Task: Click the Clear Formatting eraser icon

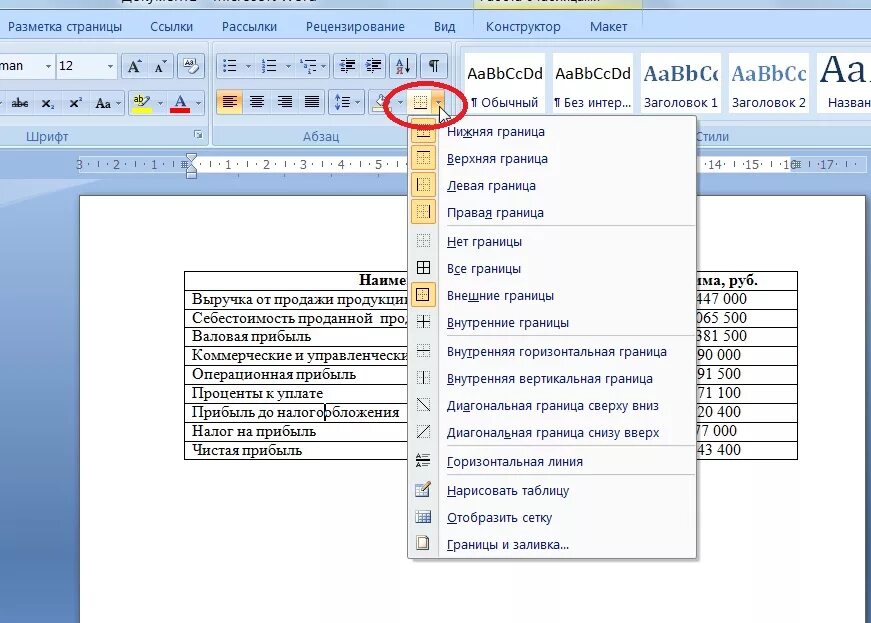Action: point(191,67)
